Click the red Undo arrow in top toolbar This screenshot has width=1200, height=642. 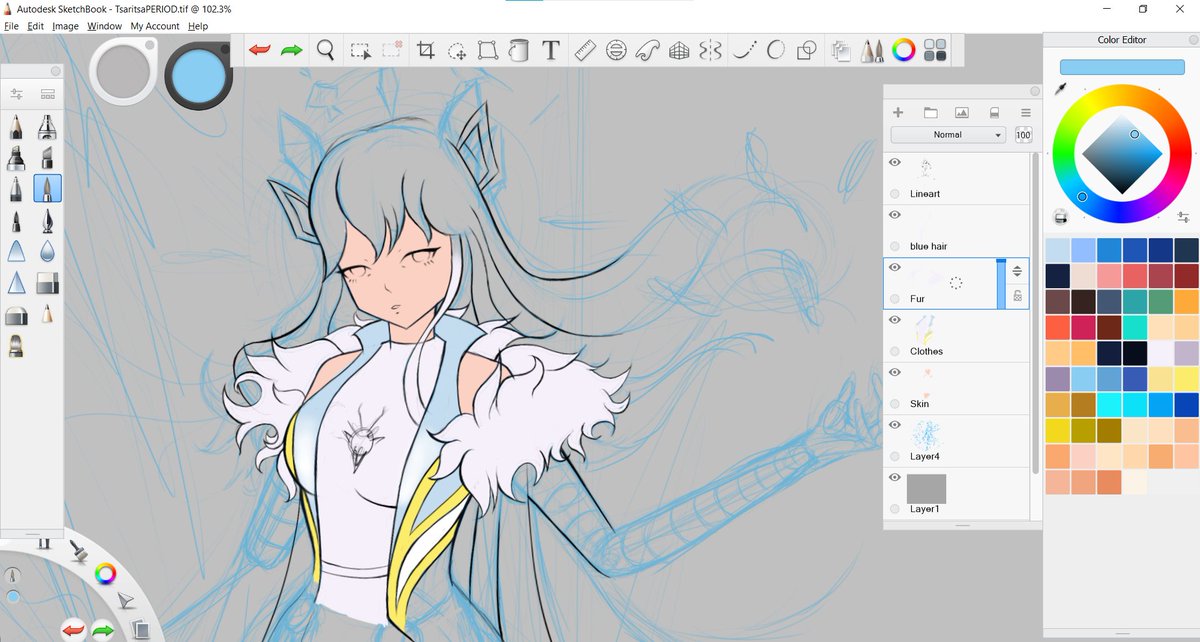click(x=260, y=50)
